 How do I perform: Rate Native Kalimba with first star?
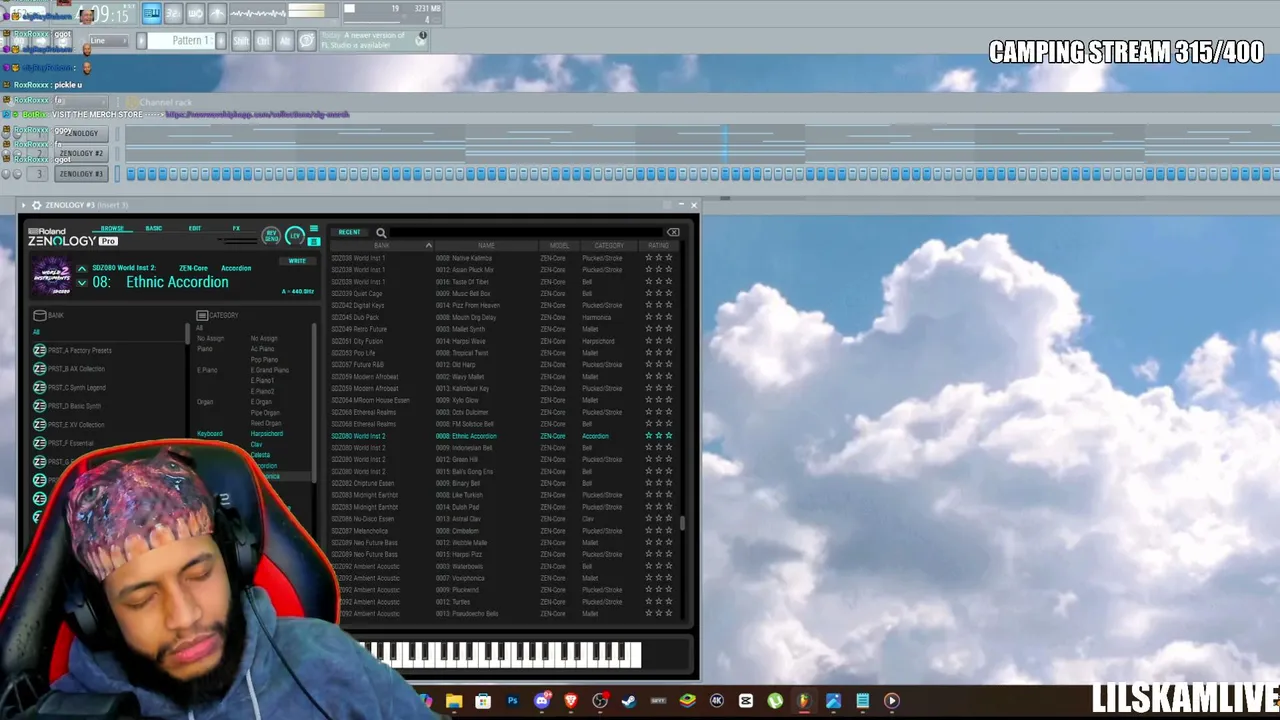648,258
